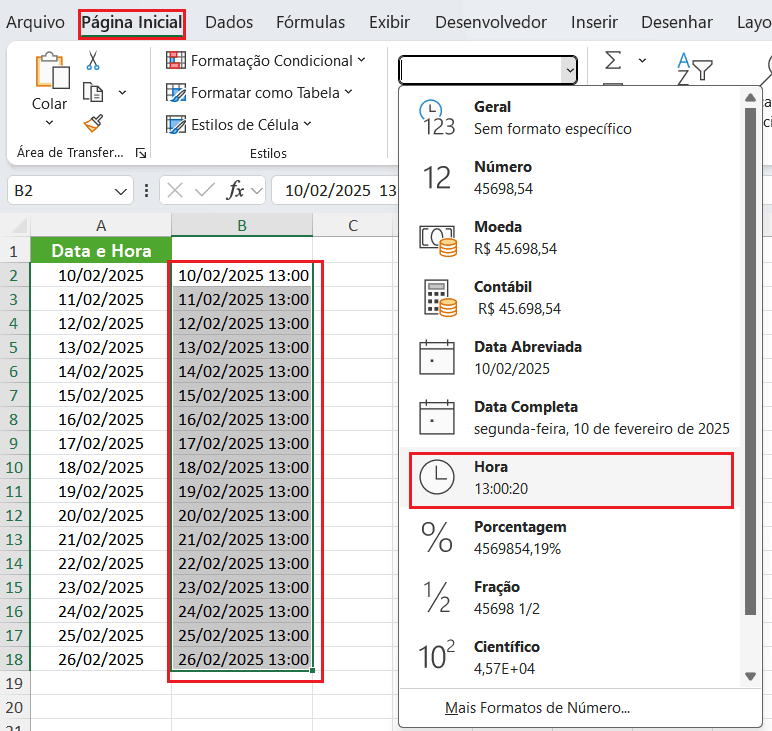
Task: Open the Name Box dropdown arrow
Action: pos(121,191)
